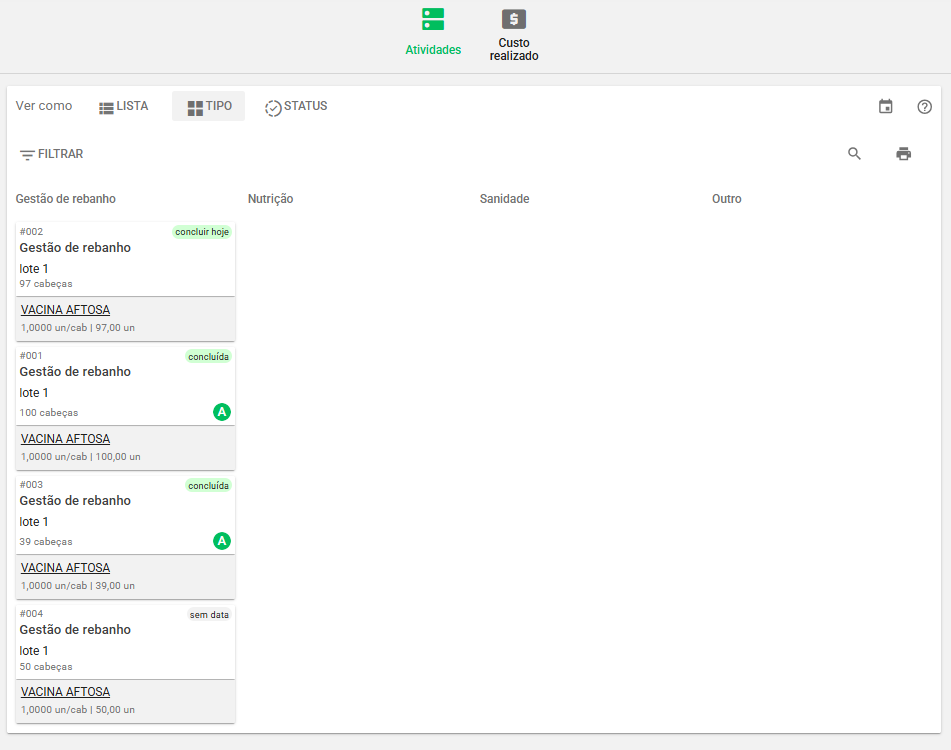951x750 pixels.
Task: Click 'concluída' badge on card #003
Action: click(208, 486)
